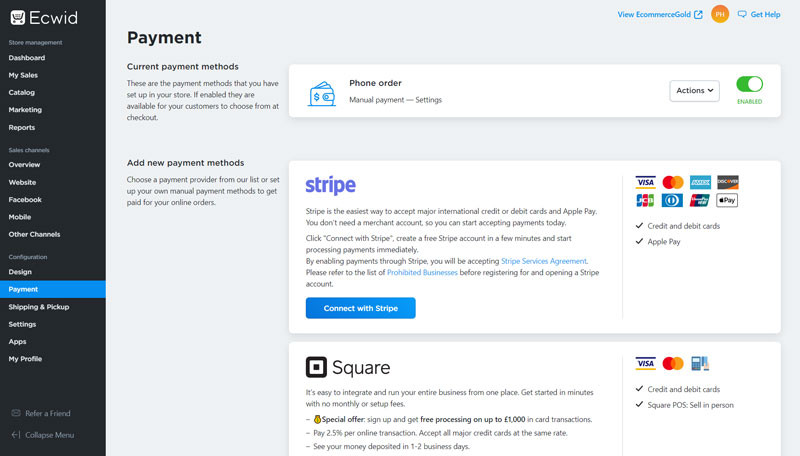Click the Square heading text

pyautogui.click(x=361, y=367)
